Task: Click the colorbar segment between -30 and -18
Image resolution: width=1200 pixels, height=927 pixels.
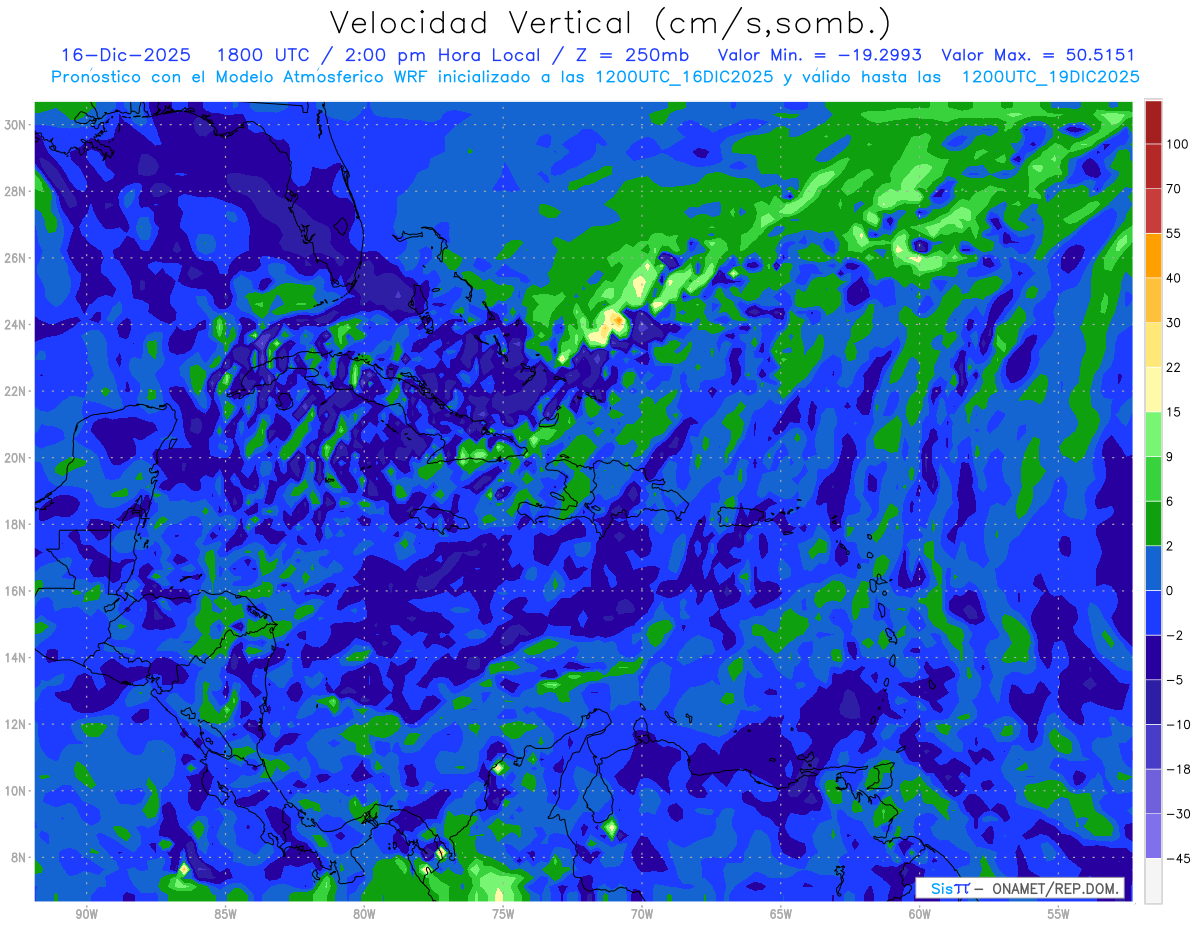Action: pos(1153,791)
